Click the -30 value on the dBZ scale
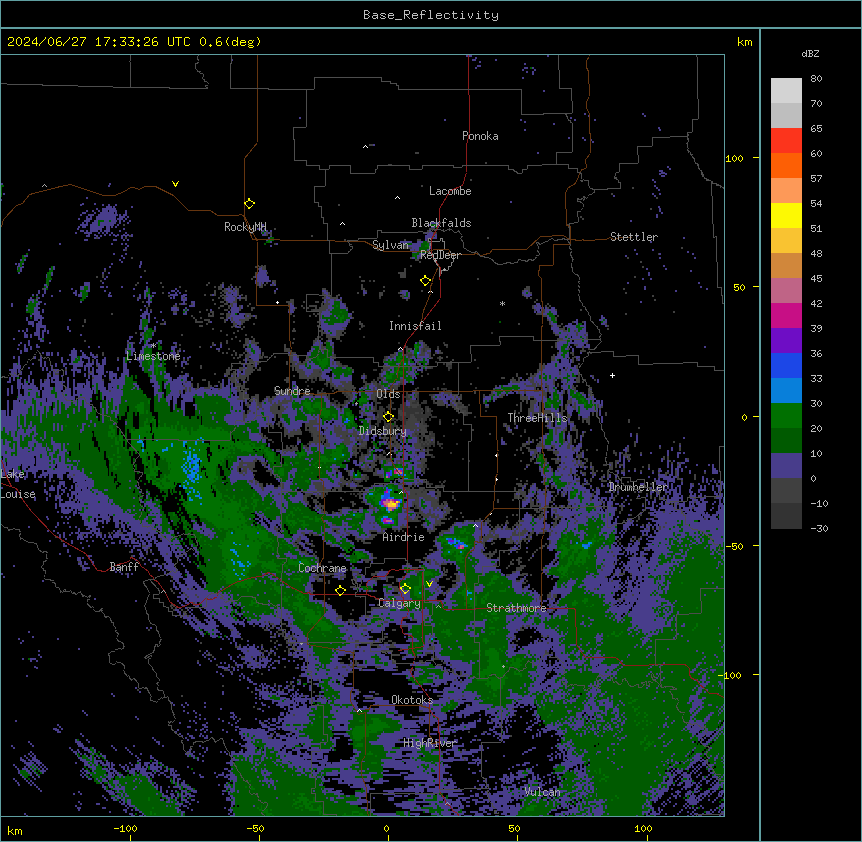The height and width of the screenshot is (842, 862). (819, 528)
